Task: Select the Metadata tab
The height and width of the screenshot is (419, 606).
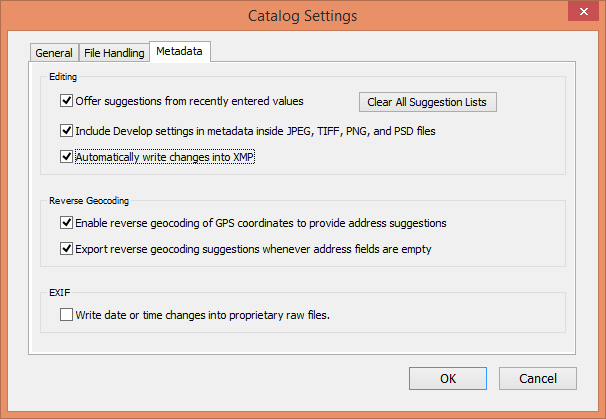Action: [x=180, y=51]
